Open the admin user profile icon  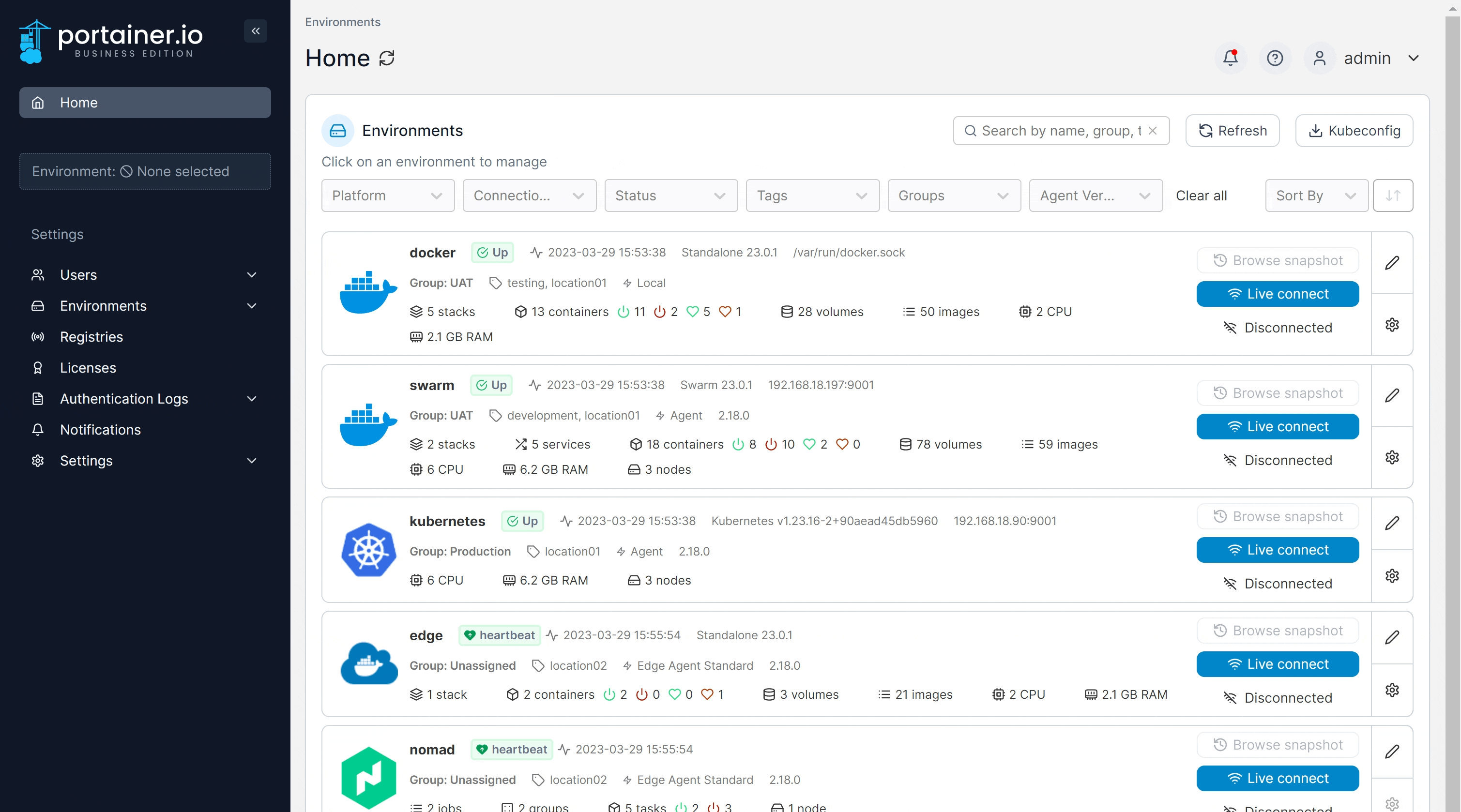[x=1319, y=58]
